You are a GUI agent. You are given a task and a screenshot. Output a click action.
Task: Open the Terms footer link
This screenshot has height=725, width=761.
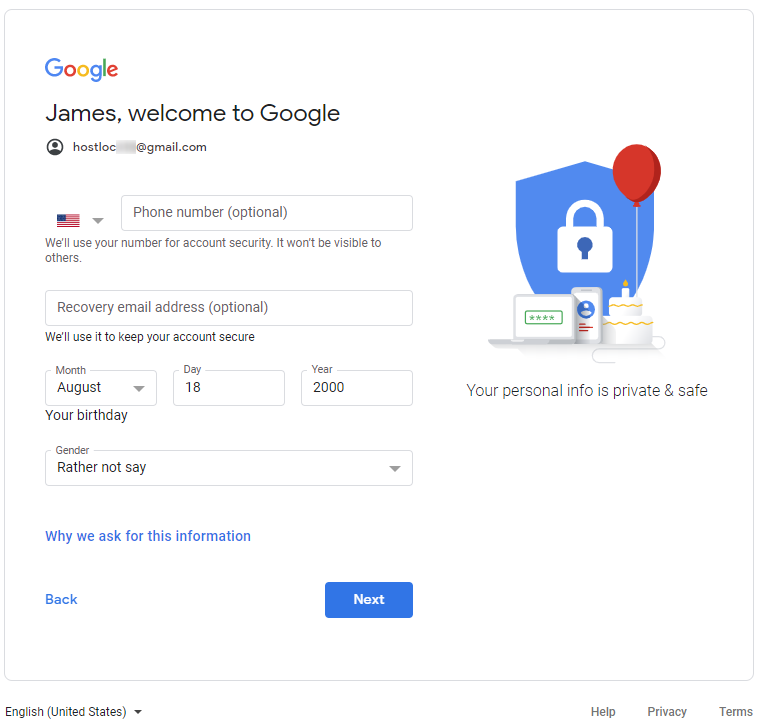(736, 712)
